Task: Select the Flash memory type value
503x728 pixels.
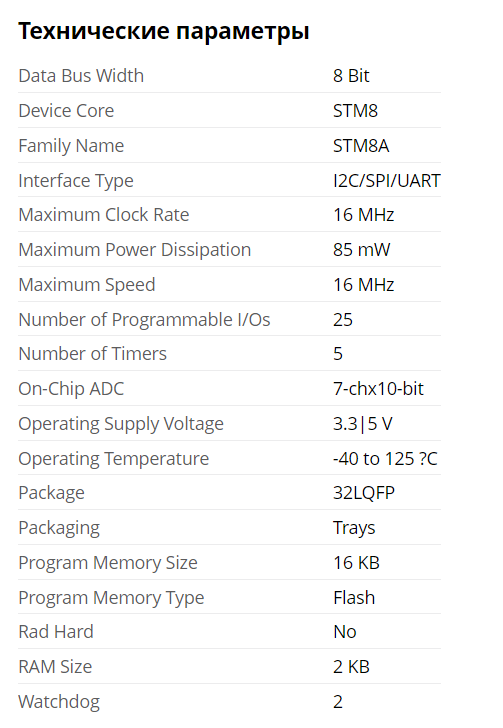Action: (x=354, y=598)
